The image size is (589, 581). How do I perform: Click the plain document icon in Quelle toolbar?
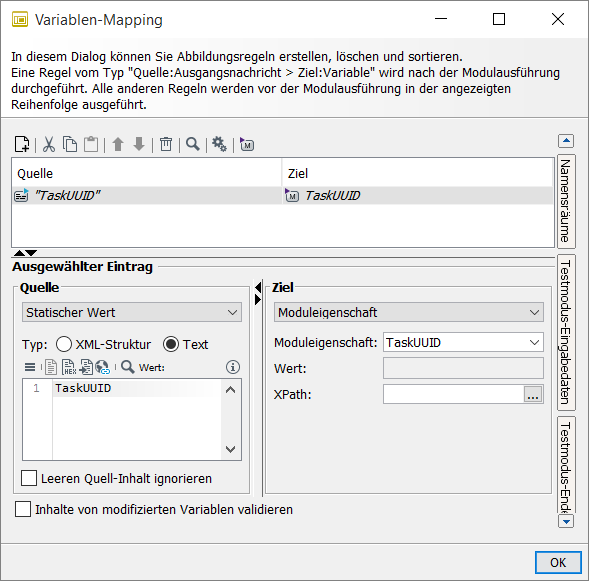(51, 367)
